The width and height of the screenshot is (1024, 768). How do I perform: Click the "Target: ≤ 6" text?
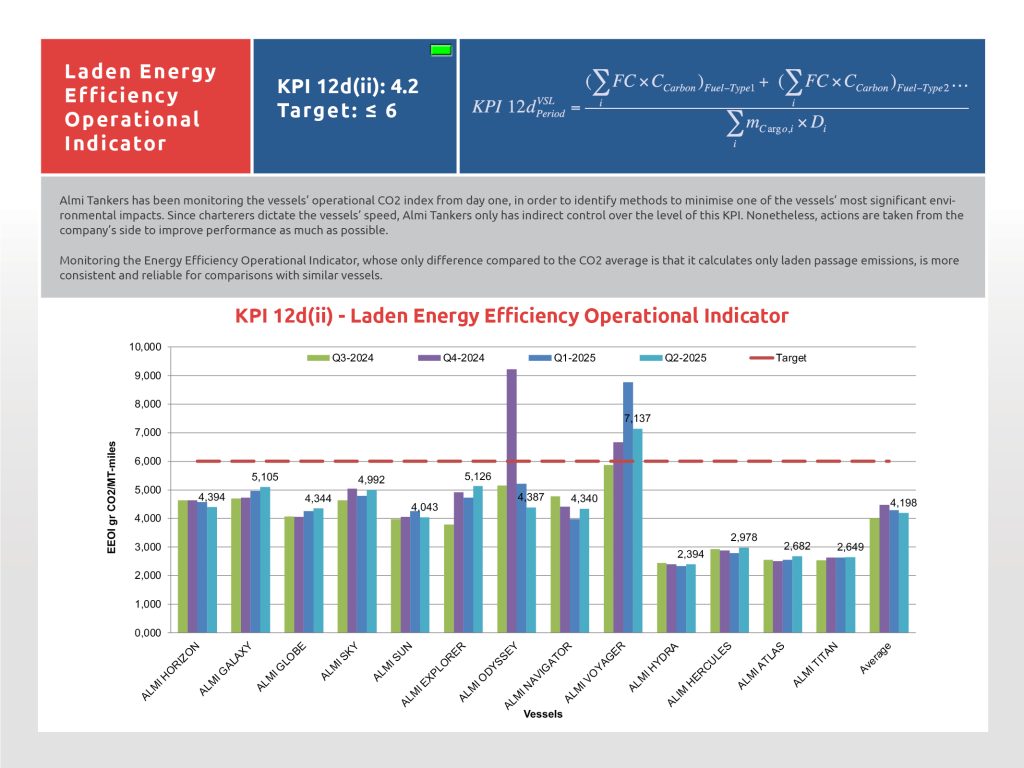(337, 110)
